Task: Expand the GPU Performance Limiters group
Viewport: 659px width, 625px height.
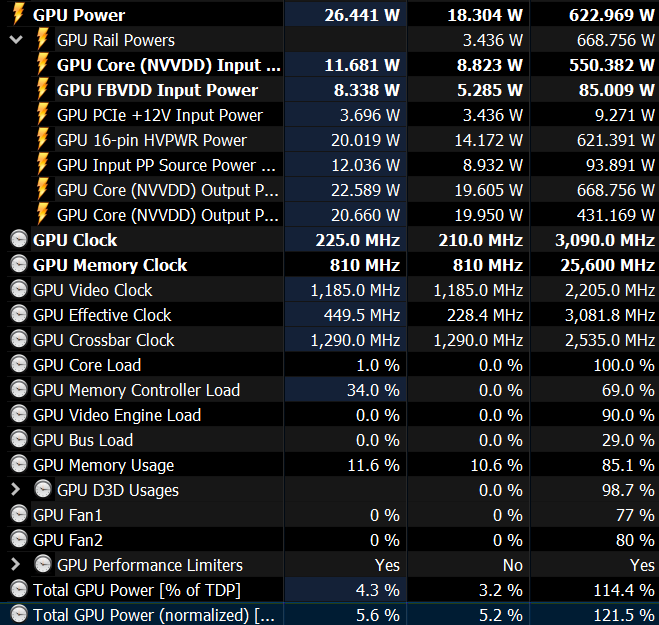Action: [16, 564]
